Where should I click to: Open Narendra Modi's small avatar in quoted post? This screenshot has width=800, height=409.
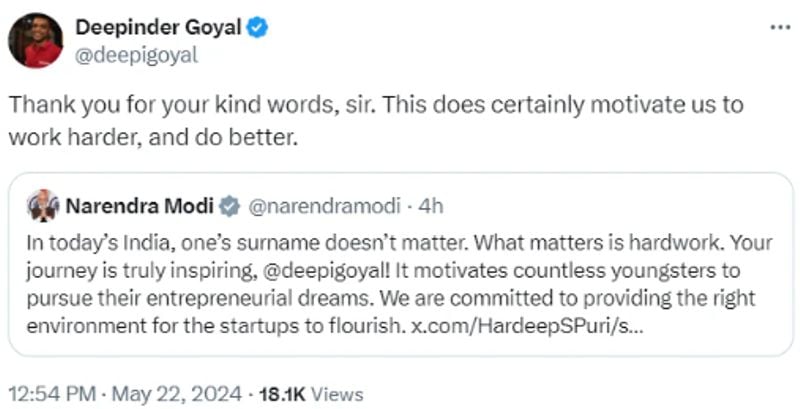(x=43, y=206)
